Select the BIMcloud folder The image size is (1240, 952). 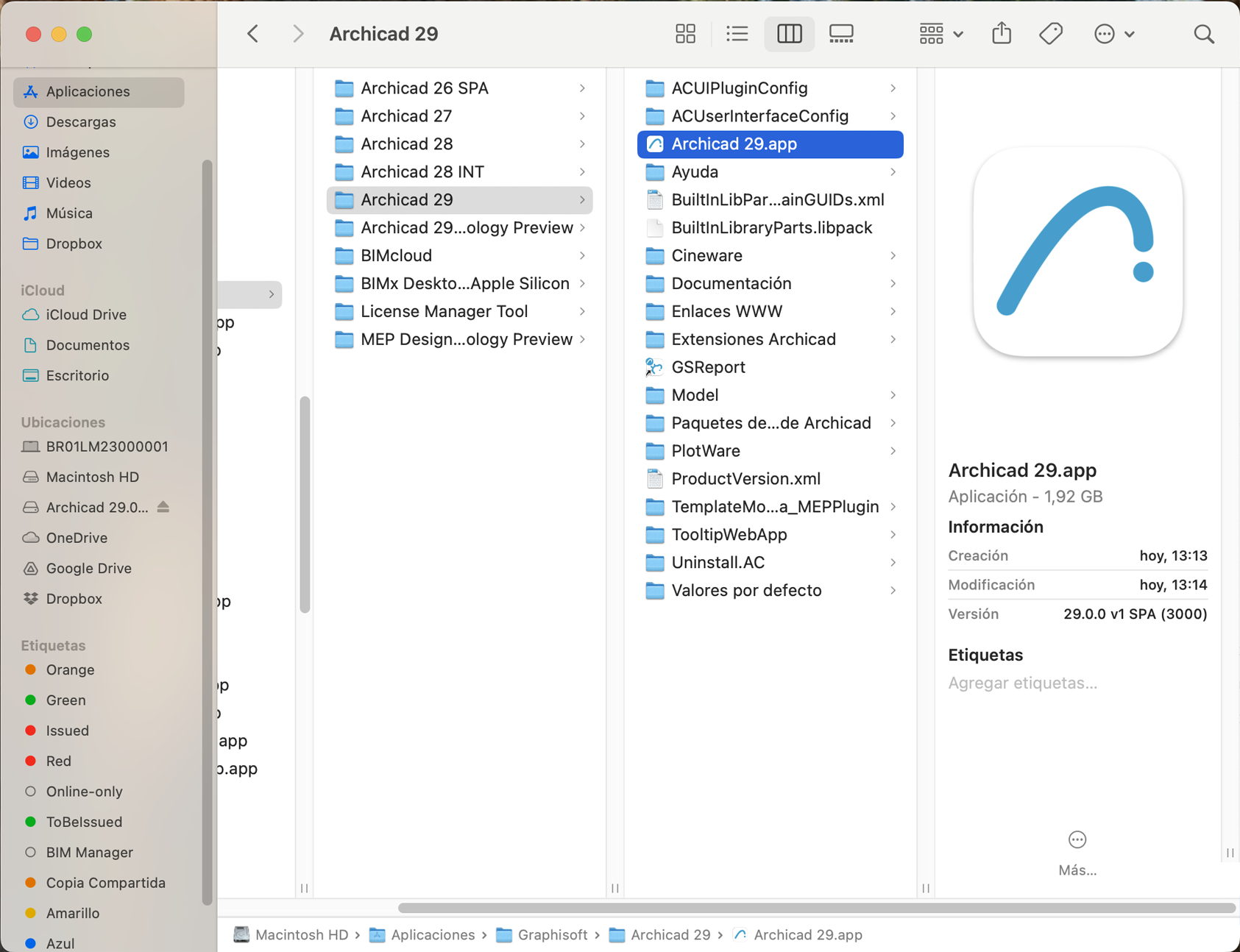coord(459,256)
